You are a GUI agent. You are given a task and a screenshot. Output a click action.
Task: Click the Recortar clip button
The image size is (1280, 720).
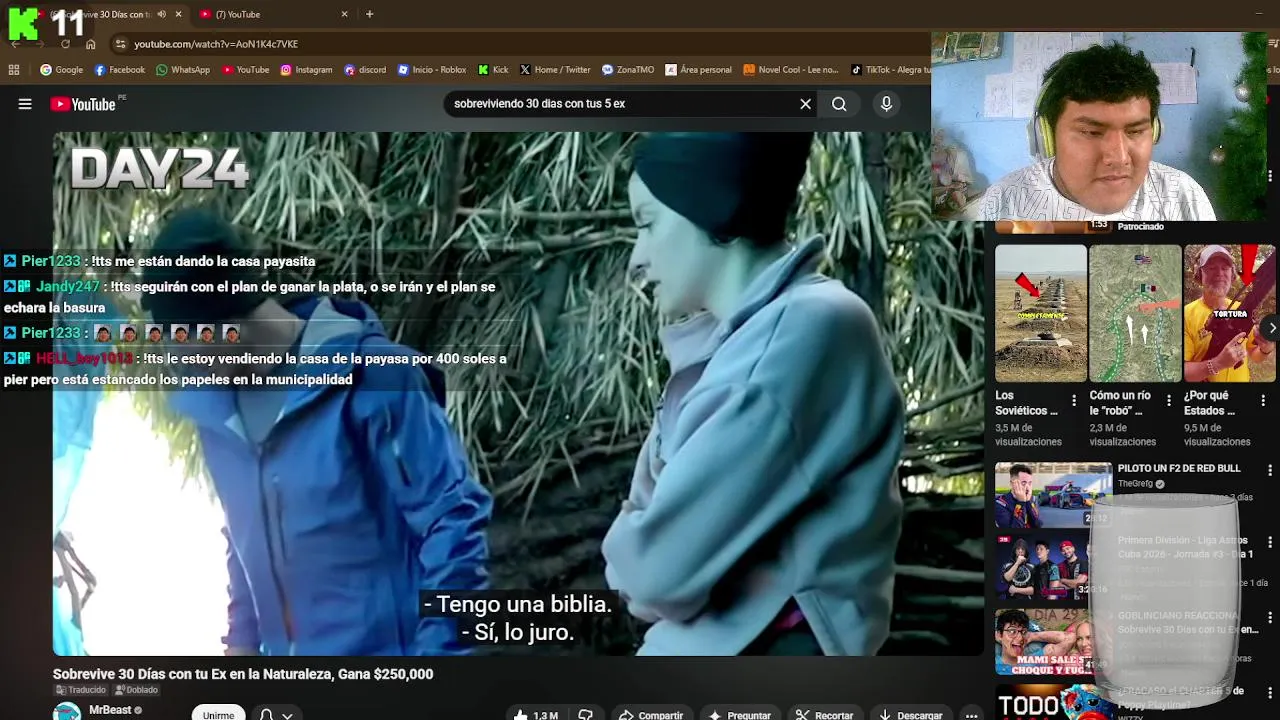824,715
